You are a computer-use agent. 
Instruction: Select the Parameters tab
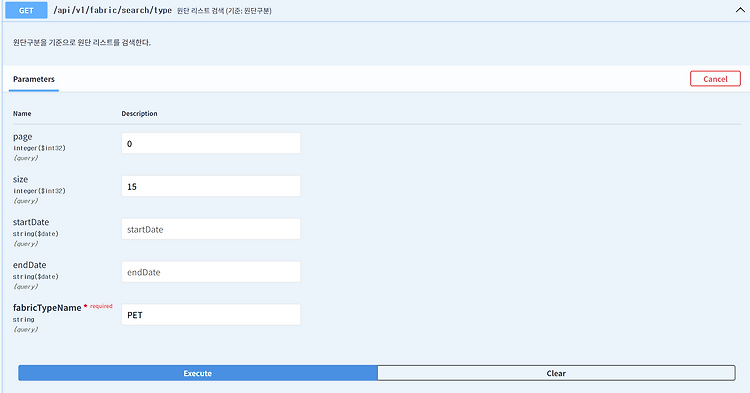34,79
